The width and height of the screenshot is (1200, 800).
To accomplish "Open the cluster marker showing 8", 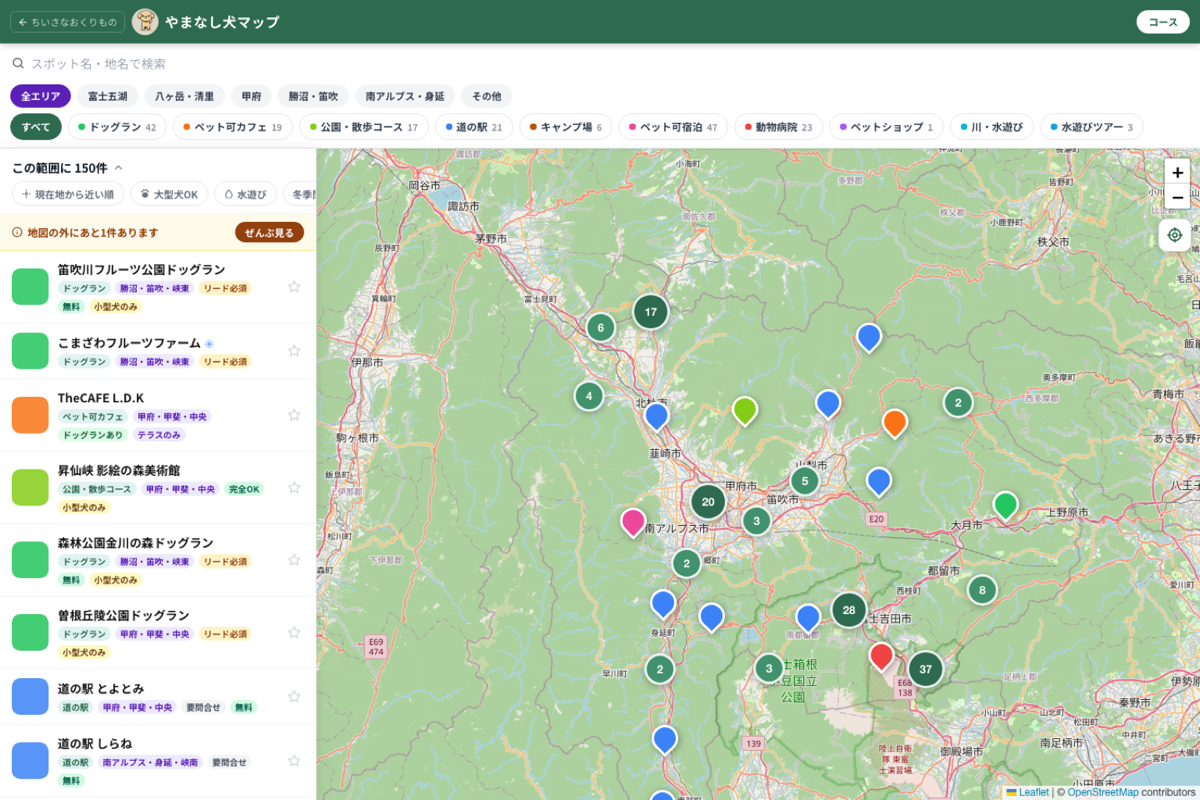I will click(x=982, y=590).
